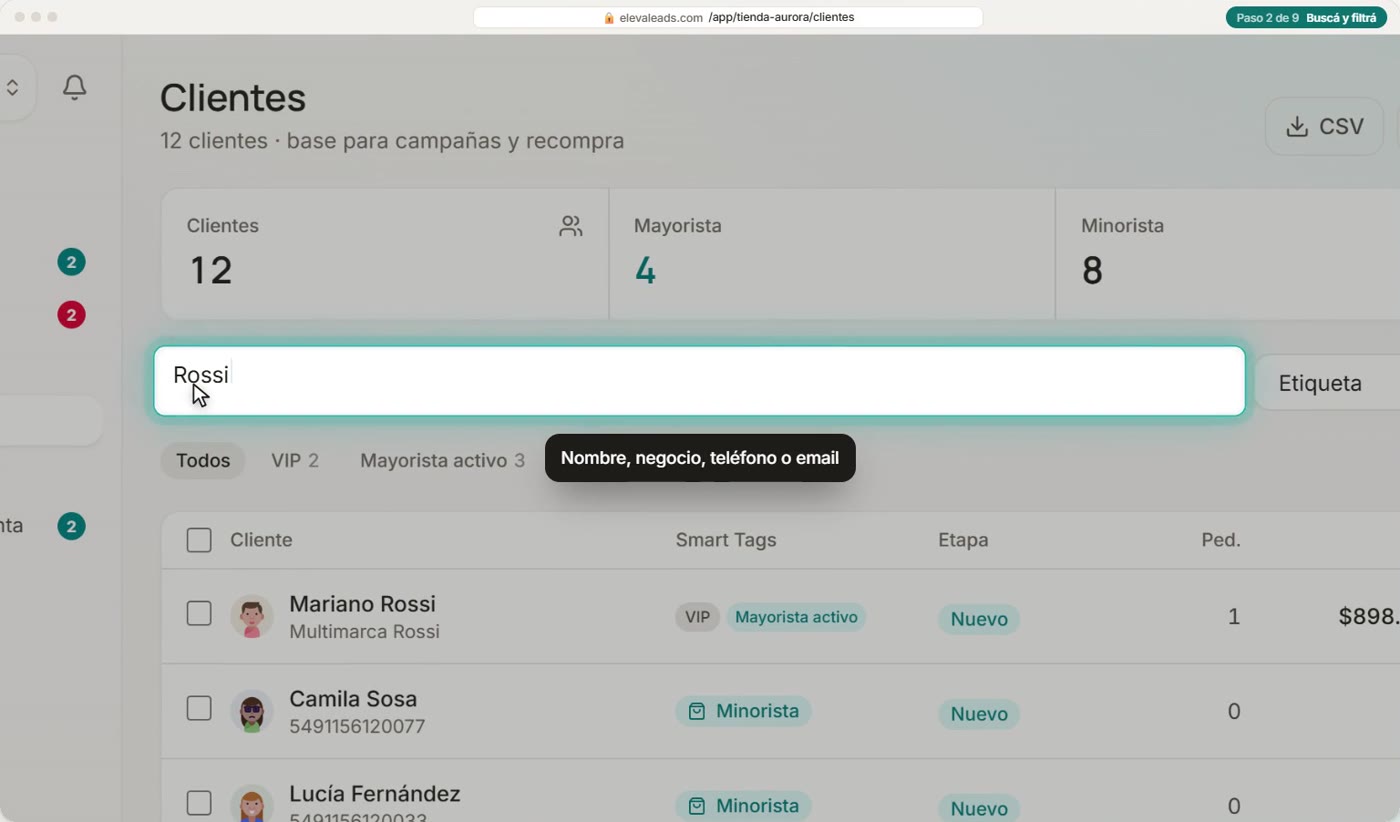Click Camila Sosa's avatar

tap(252, 711)
